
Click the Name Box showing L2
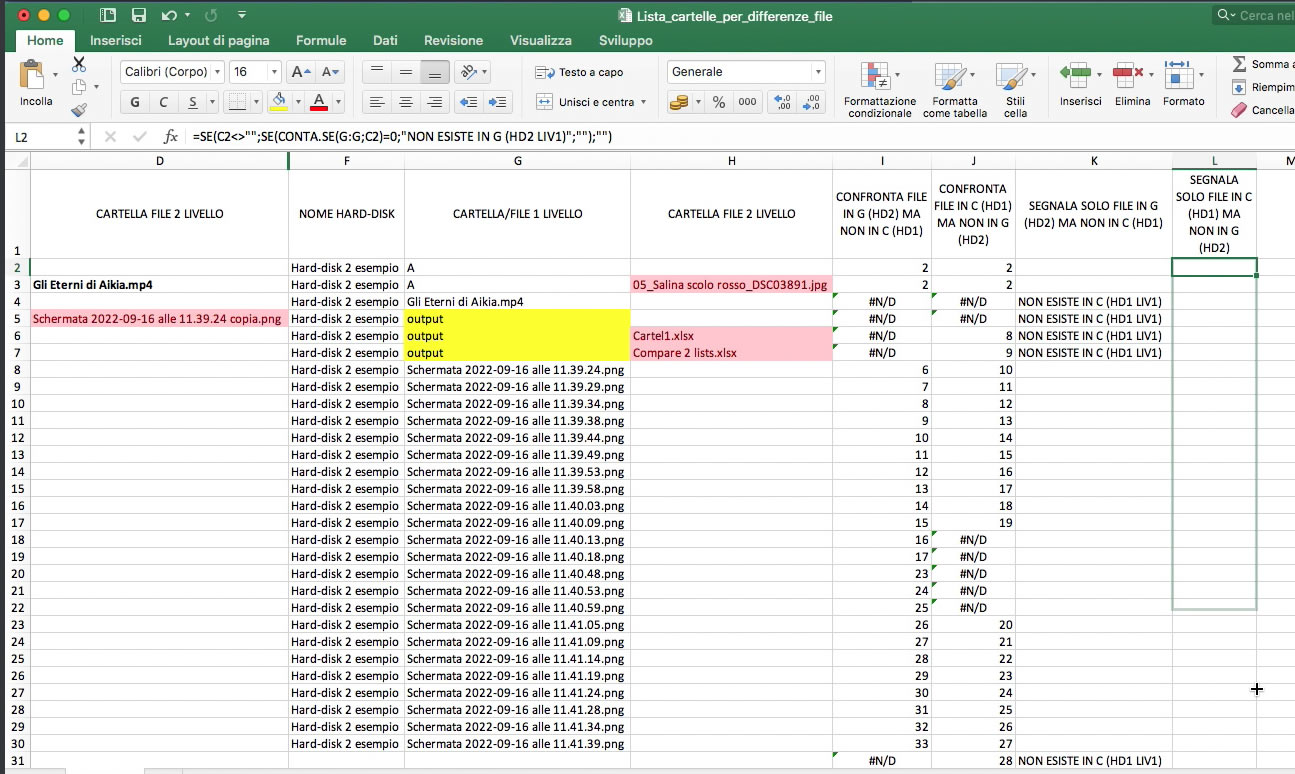41,137
